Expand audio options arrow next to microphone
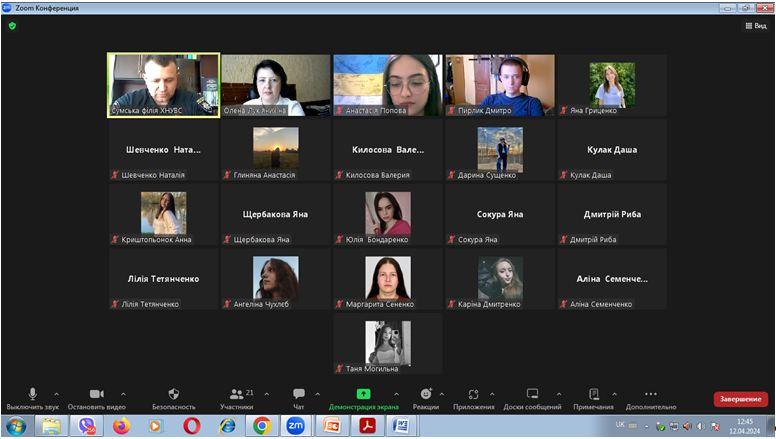The height and width of the screenshot is (439, 776). [x=56, y=394]
